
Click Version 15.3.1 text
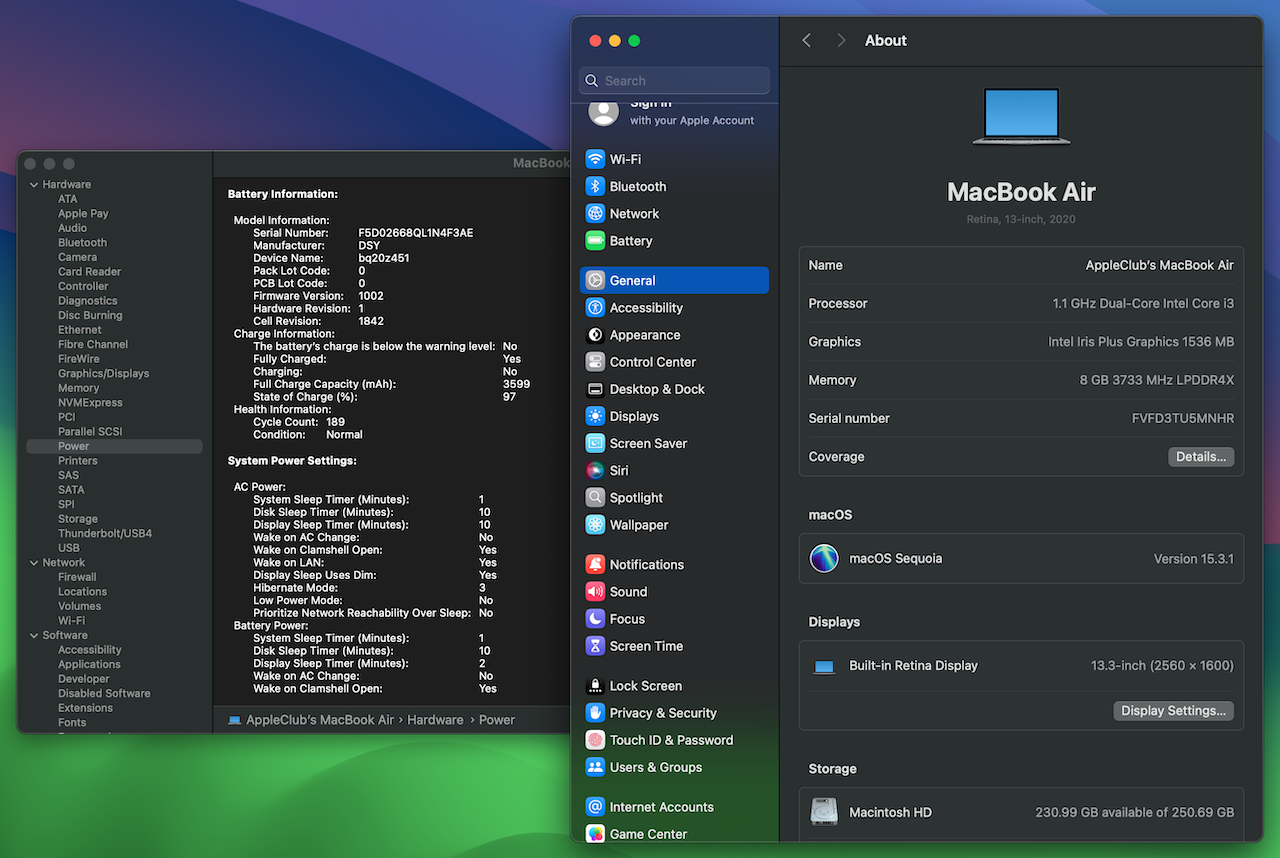tap(1194, 558)
